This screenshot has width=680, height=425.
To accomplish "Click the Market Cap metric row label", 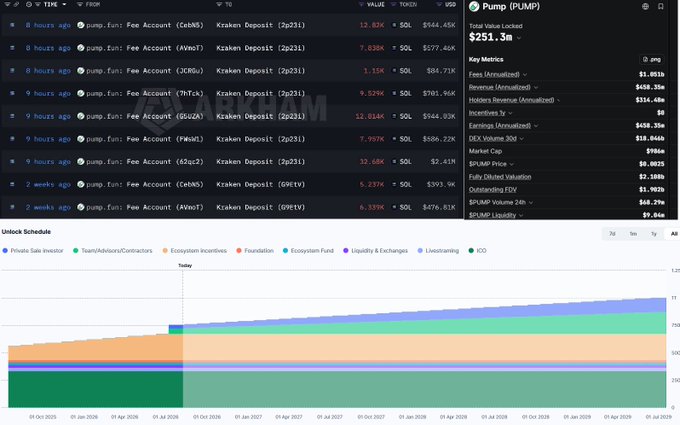I will point(485,151).
